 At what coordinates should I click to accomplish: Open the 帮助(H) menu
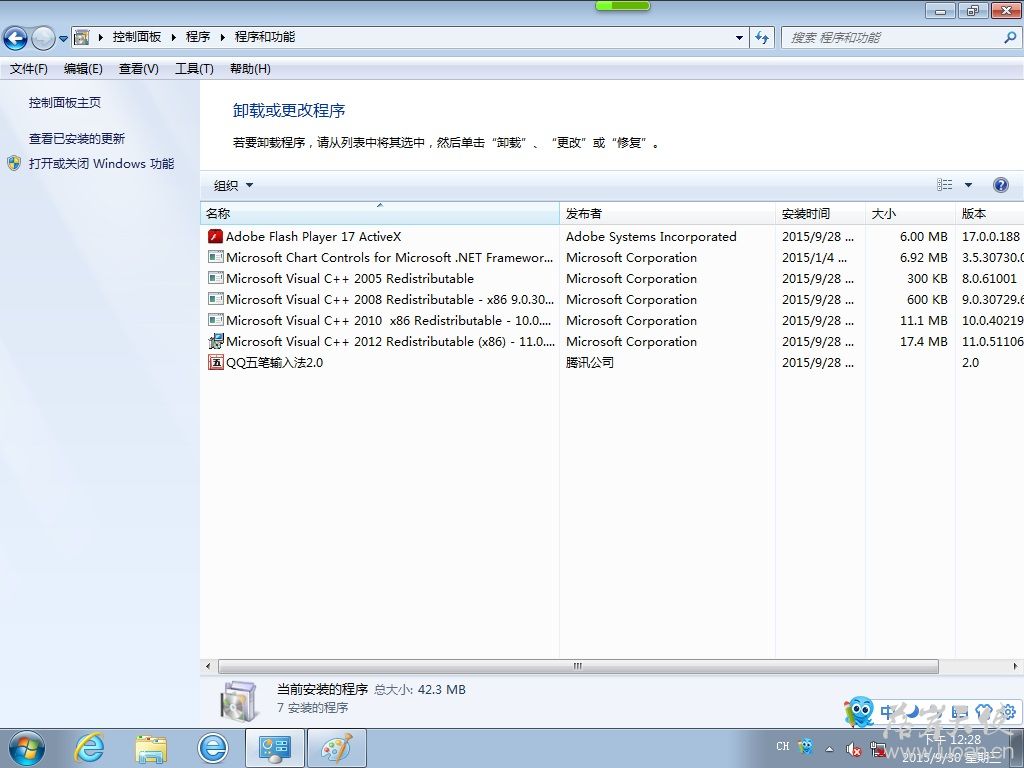pyautogui.click(x=250, y=69)
